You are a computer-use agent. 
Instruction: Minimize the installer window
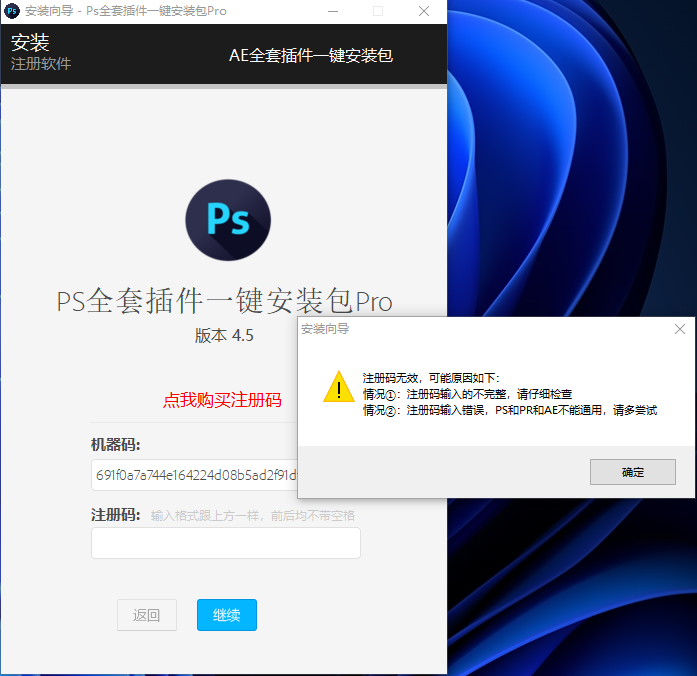click(333, 11)
